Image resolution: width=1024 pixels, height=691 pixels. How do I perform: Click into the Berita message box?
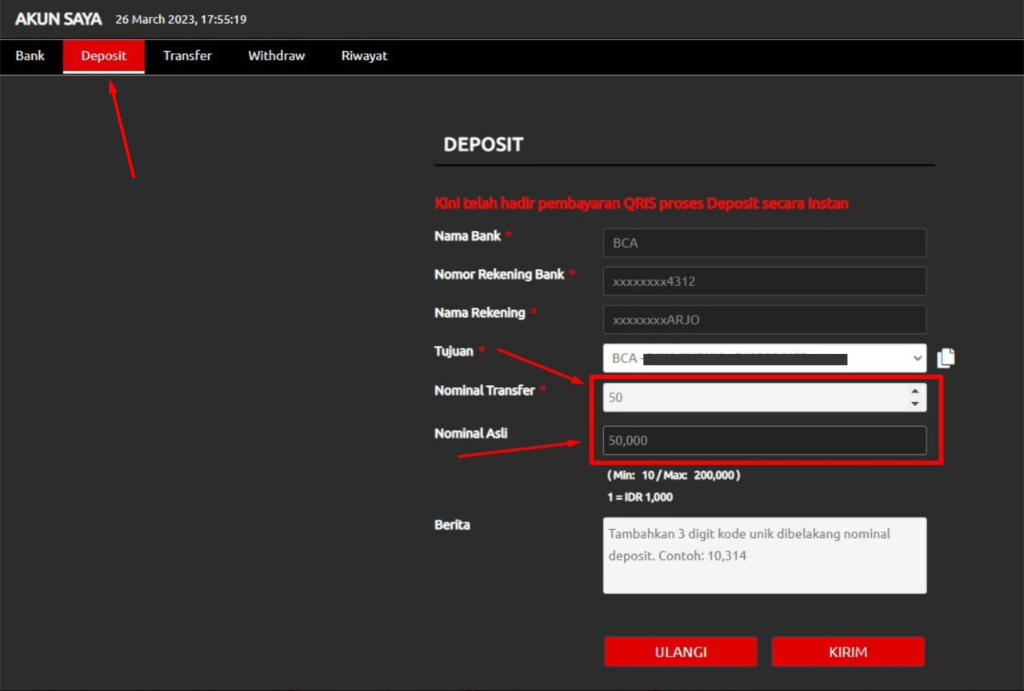pos(764,555)
